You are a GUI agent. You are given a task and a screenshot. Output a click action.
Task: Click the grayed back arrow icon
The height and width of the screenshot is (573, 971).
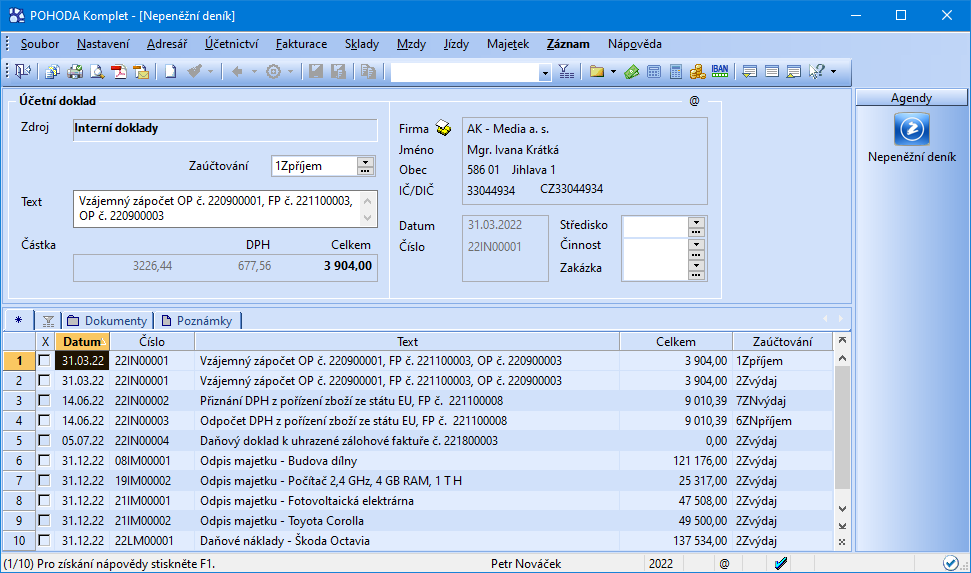237,72
